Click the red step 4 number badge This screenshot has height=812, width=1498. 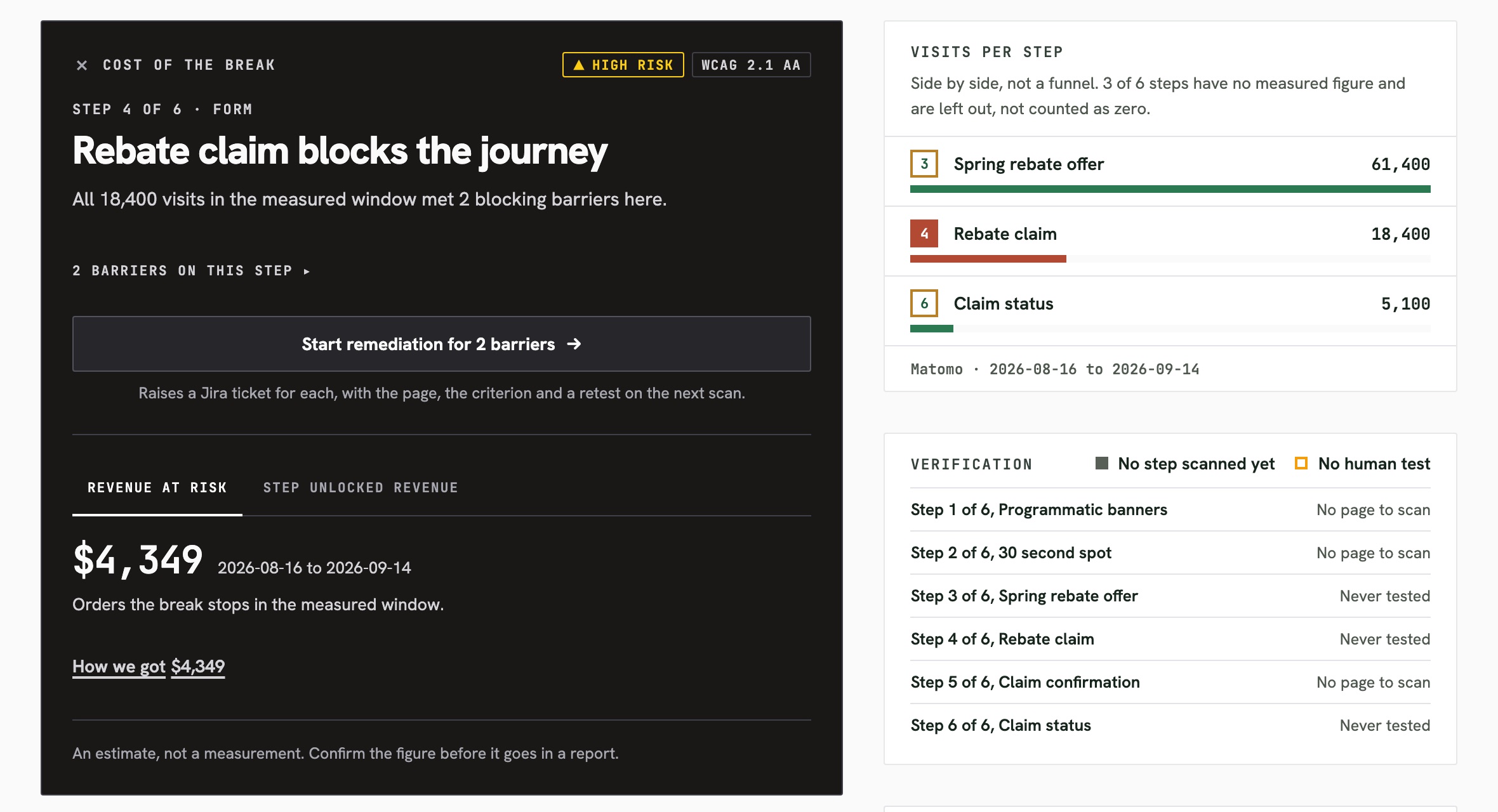pyautogui.click(x=924, y=233)
